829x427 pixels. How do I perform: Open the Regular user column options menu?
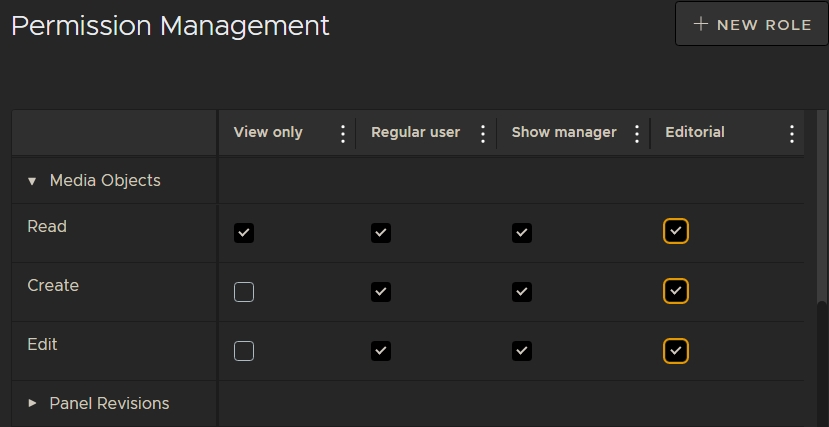tap(483, 134)
